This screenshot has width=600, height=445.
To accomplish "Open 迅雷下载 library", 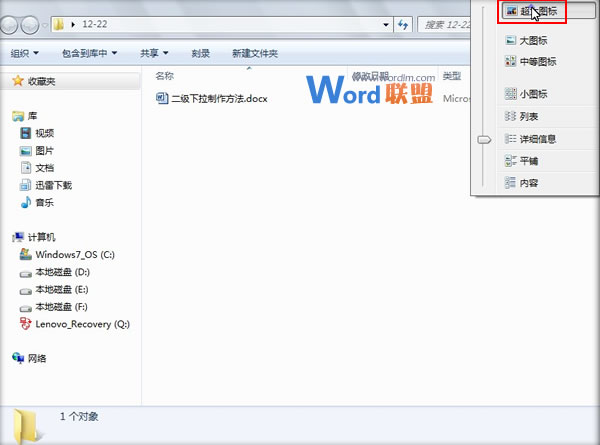I will tap(54, 186).
